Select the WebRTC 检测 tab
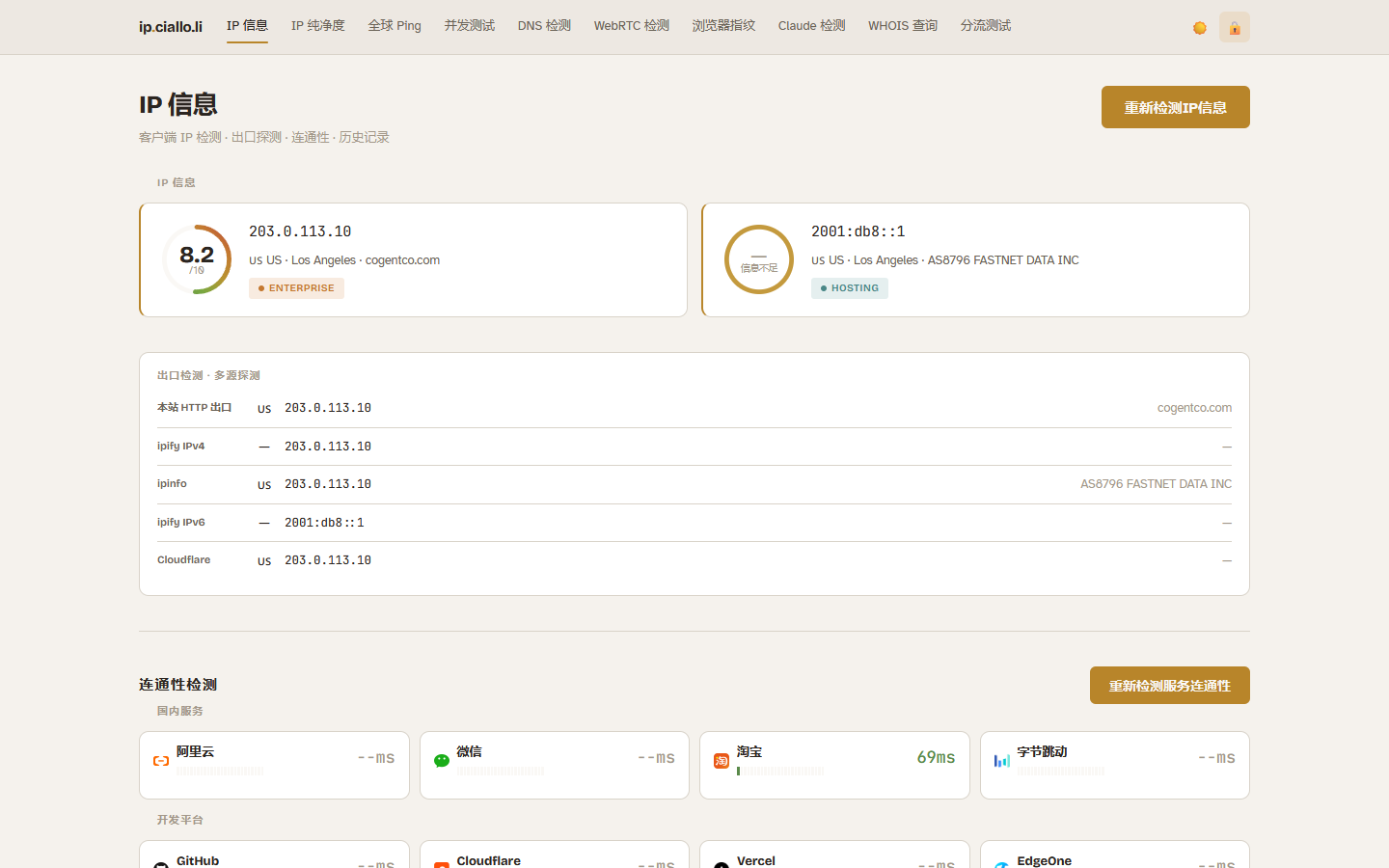The width and height of the screenshot is (1389, 868). coord(632,26)
